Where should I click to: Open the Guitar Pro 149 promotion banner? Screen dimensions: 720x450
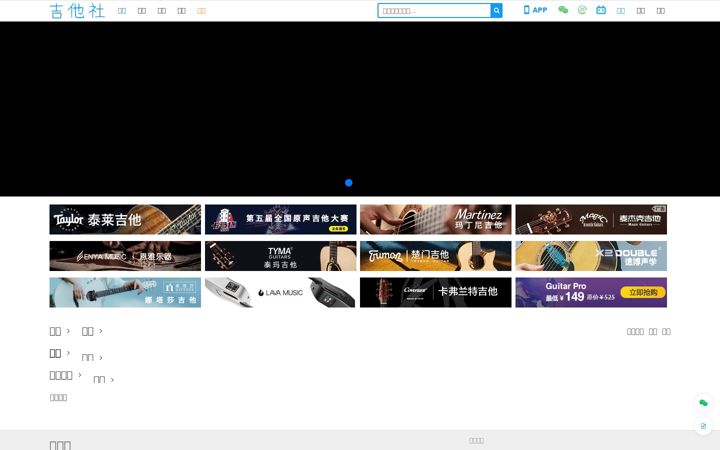click(591, 292)
